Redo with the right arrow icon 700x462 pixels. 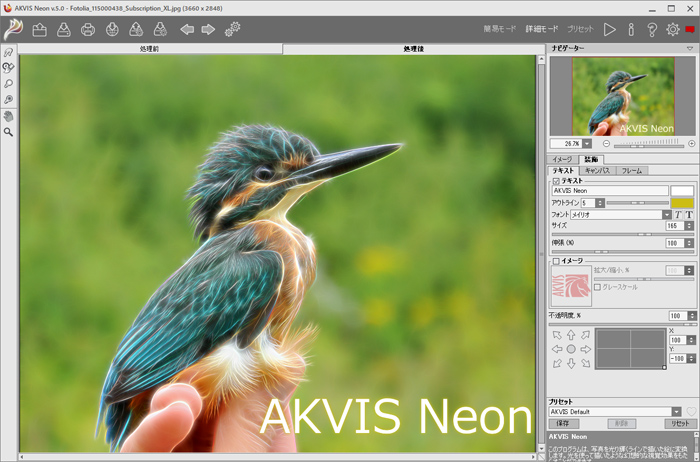click(208, 30)
